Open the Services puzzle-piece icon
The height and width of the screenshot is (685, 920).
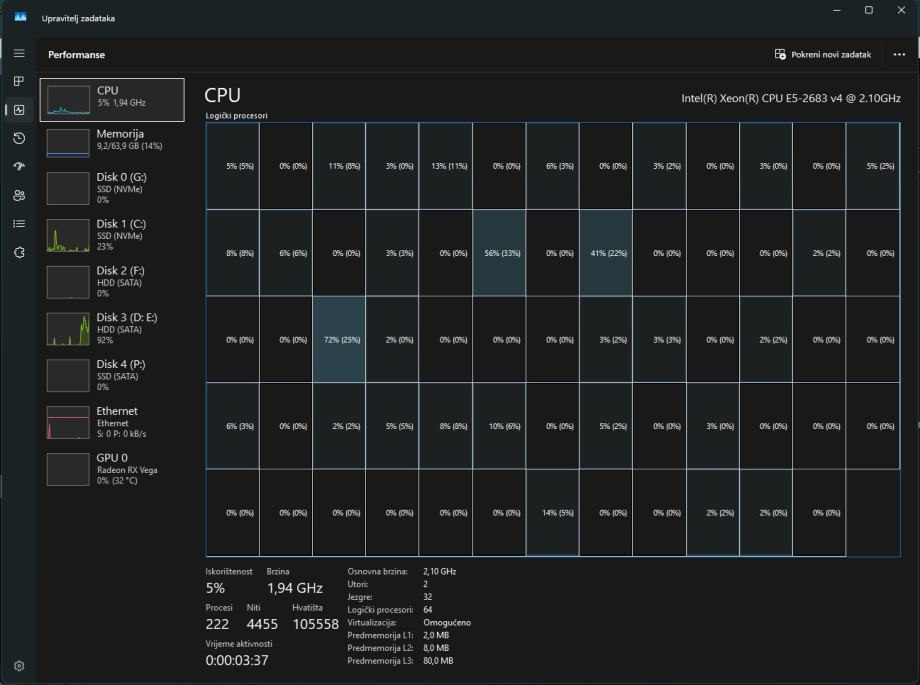tap(19, 252)
